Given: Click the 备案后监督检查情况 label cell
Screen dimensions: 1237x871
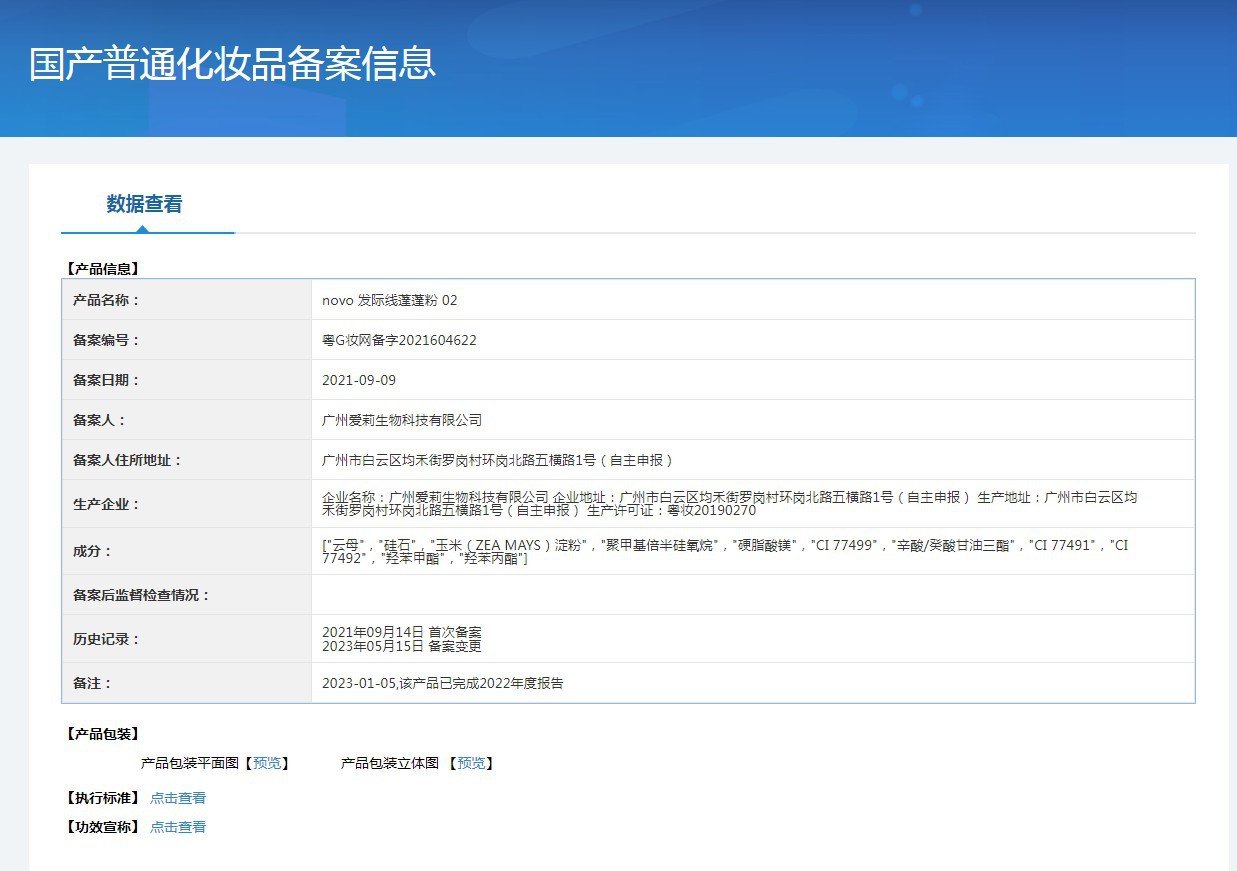Looking at the screenshot, I should click(187, 595).
